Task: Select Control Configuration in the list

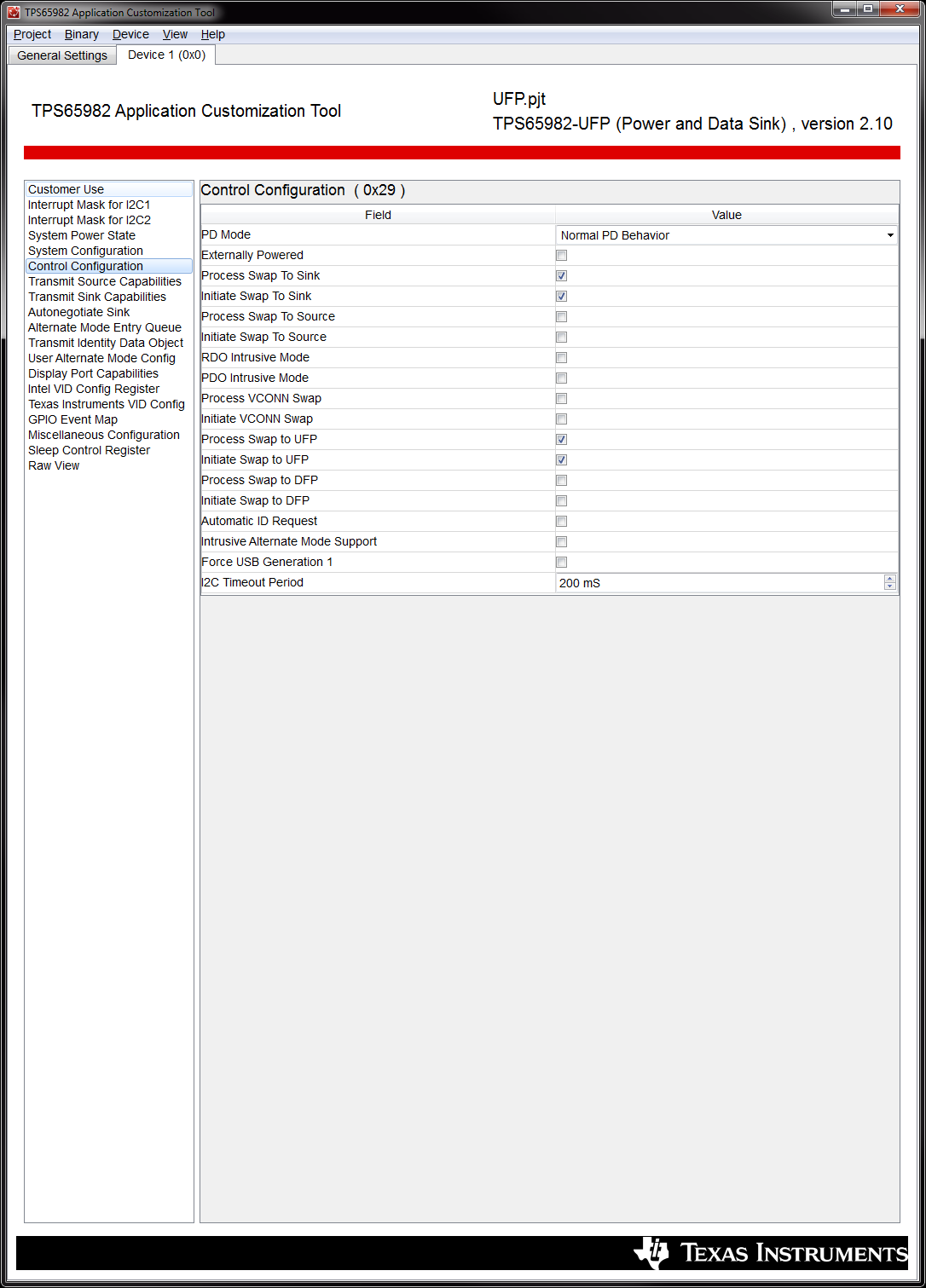Action: pyautogui.click(x=109, y=266)
